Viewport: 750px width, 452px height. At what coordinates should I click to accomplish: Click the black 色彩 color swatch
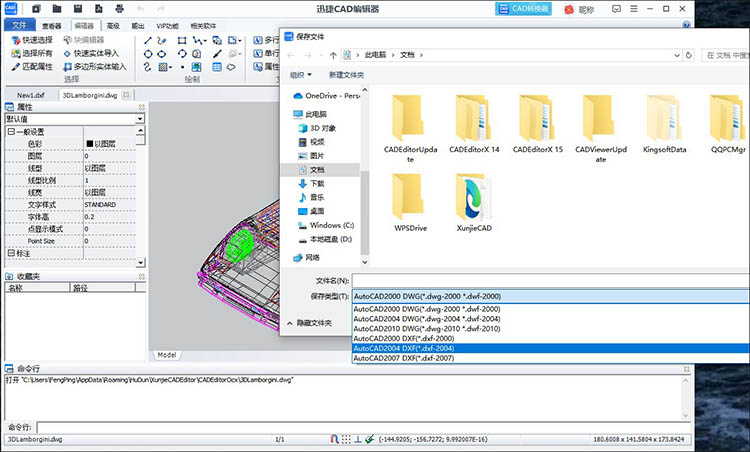pyautogui.click(x=89, y=143)
